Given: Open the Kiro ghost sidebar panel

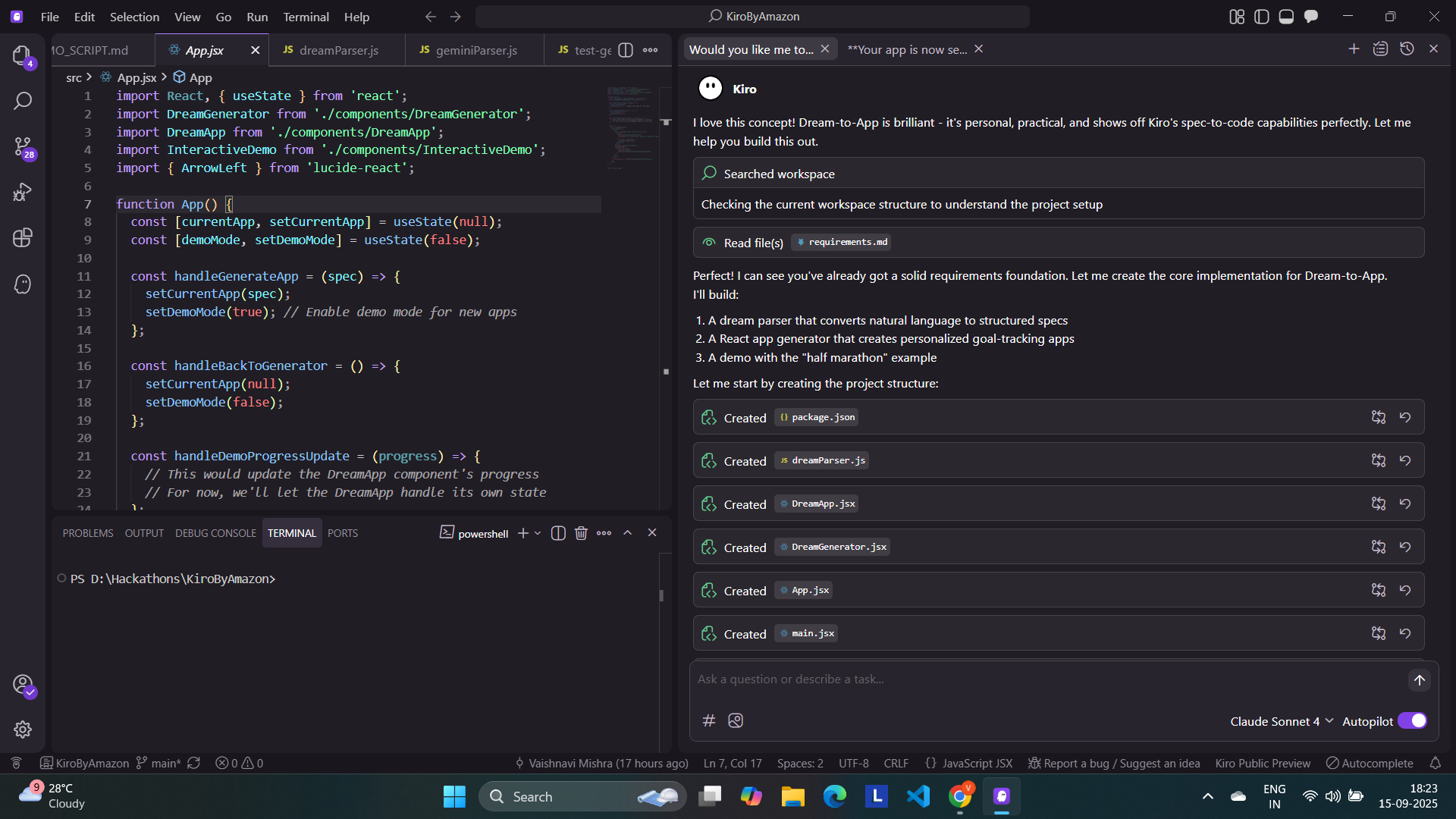Looking at the screenshot, I should tap(23, 284).
